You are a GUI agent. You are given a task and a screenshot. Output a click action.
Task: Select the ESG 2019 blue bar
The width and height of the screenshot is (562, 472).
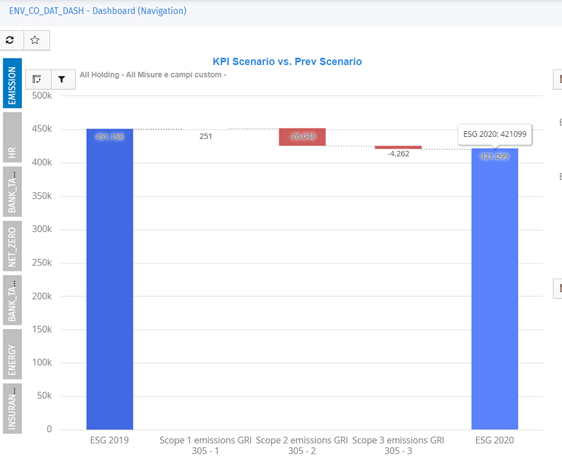110,279
